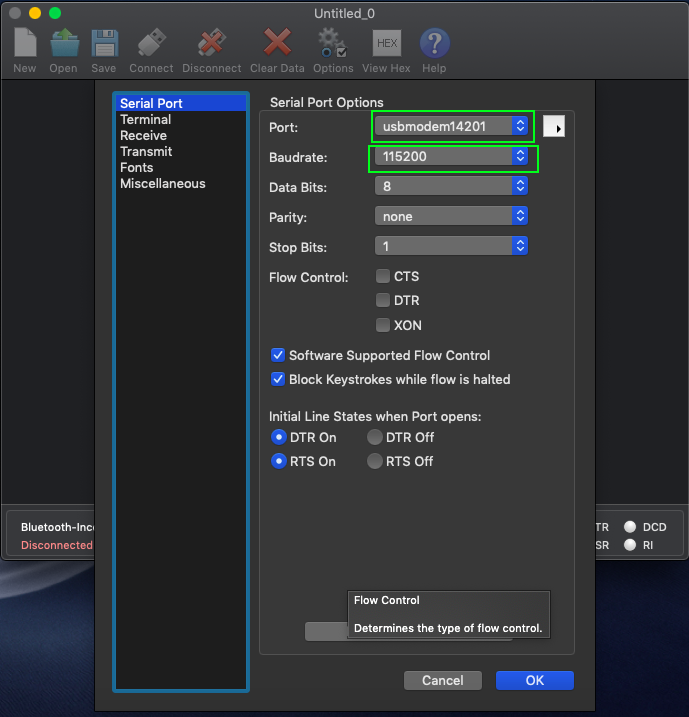
Task: Click the Clear Data red X icon
Action: tap(277, 44)
